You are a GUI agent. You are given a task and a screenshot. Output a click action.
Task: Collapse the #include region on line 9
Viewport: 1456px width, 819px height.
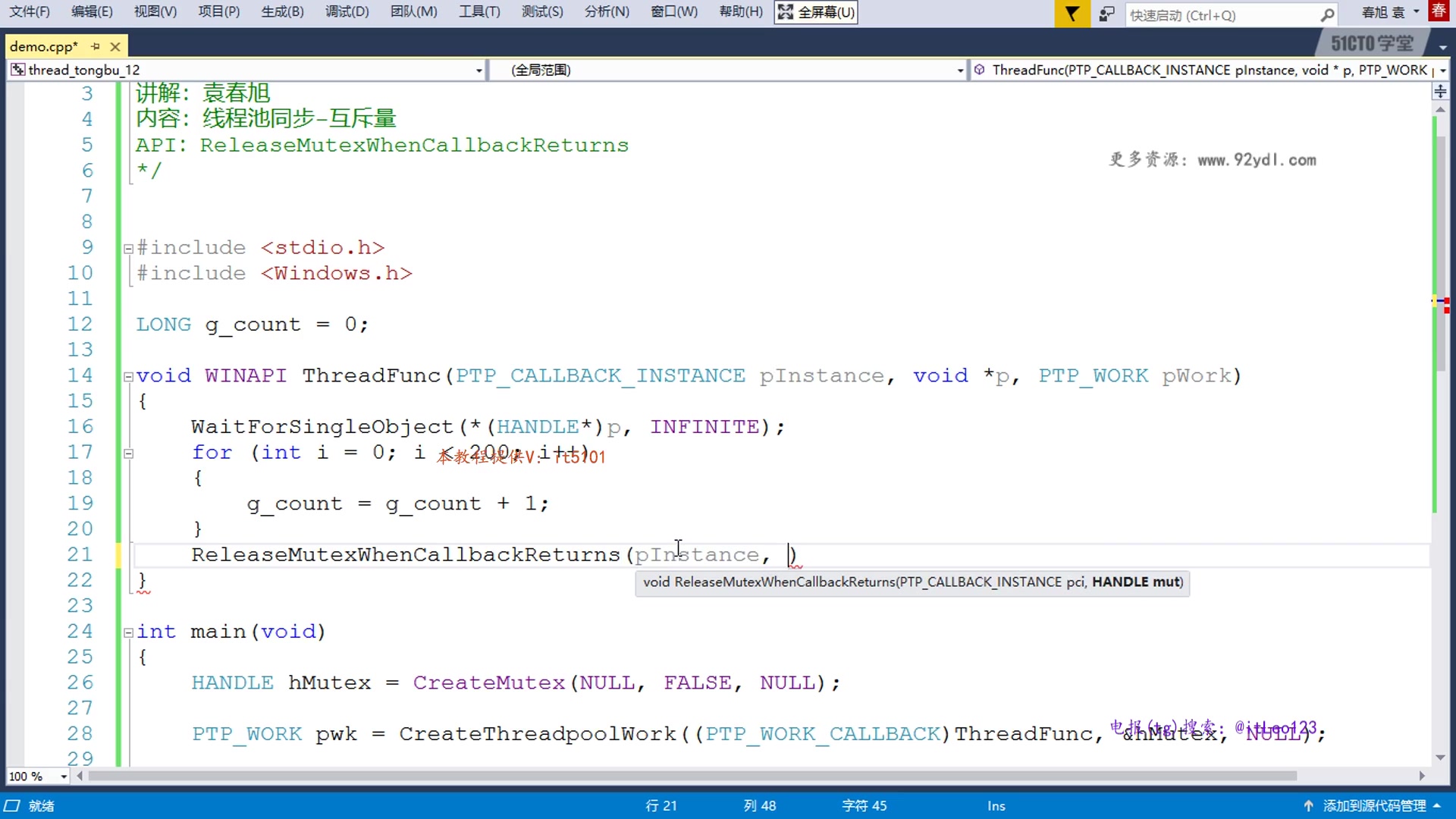click(x=128, y=248)
